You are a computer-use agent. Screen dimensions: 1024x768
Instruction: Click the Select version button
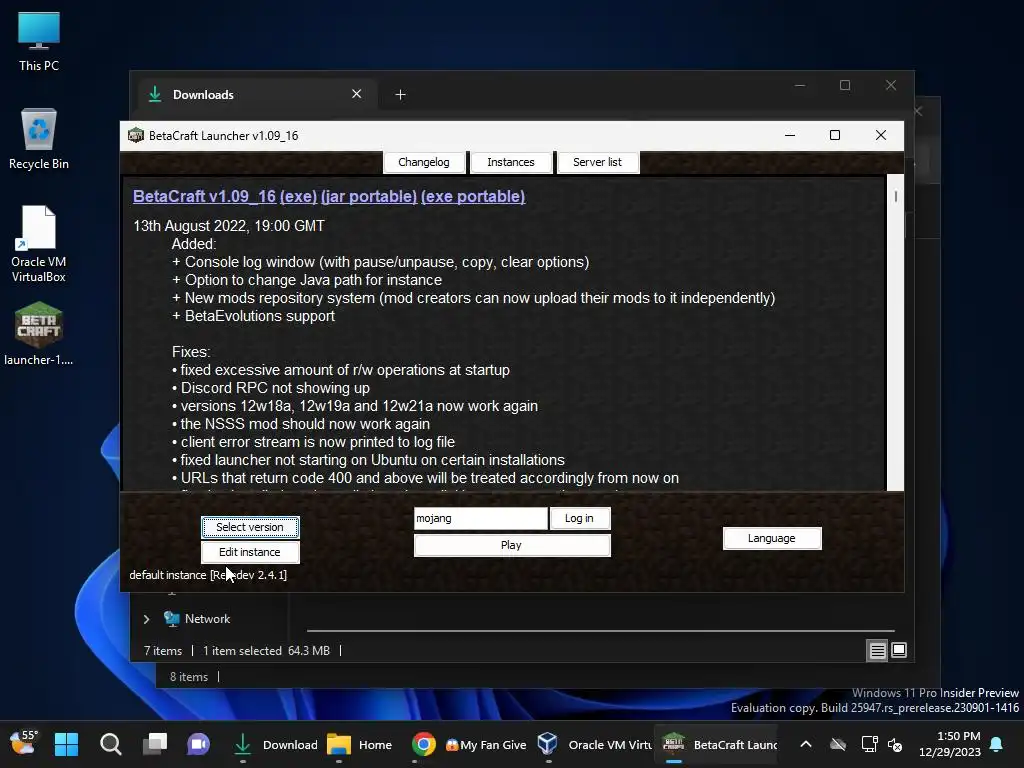pos(250,527)
